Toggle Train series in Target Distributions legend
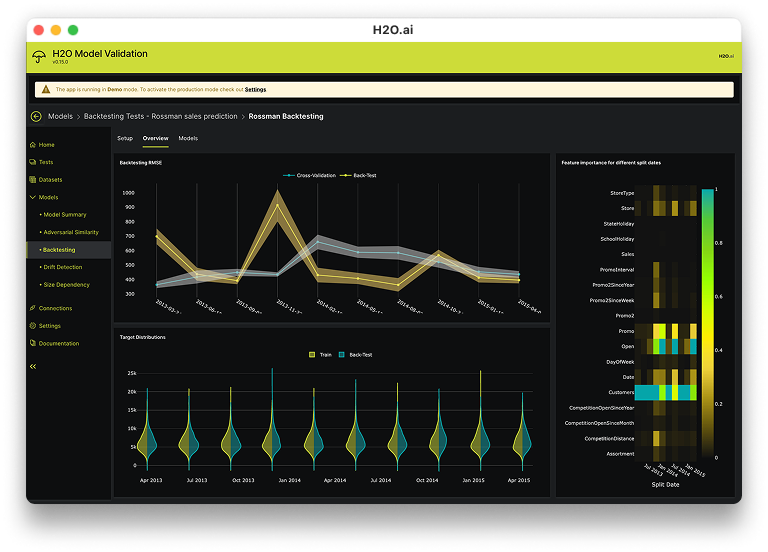 320,355
